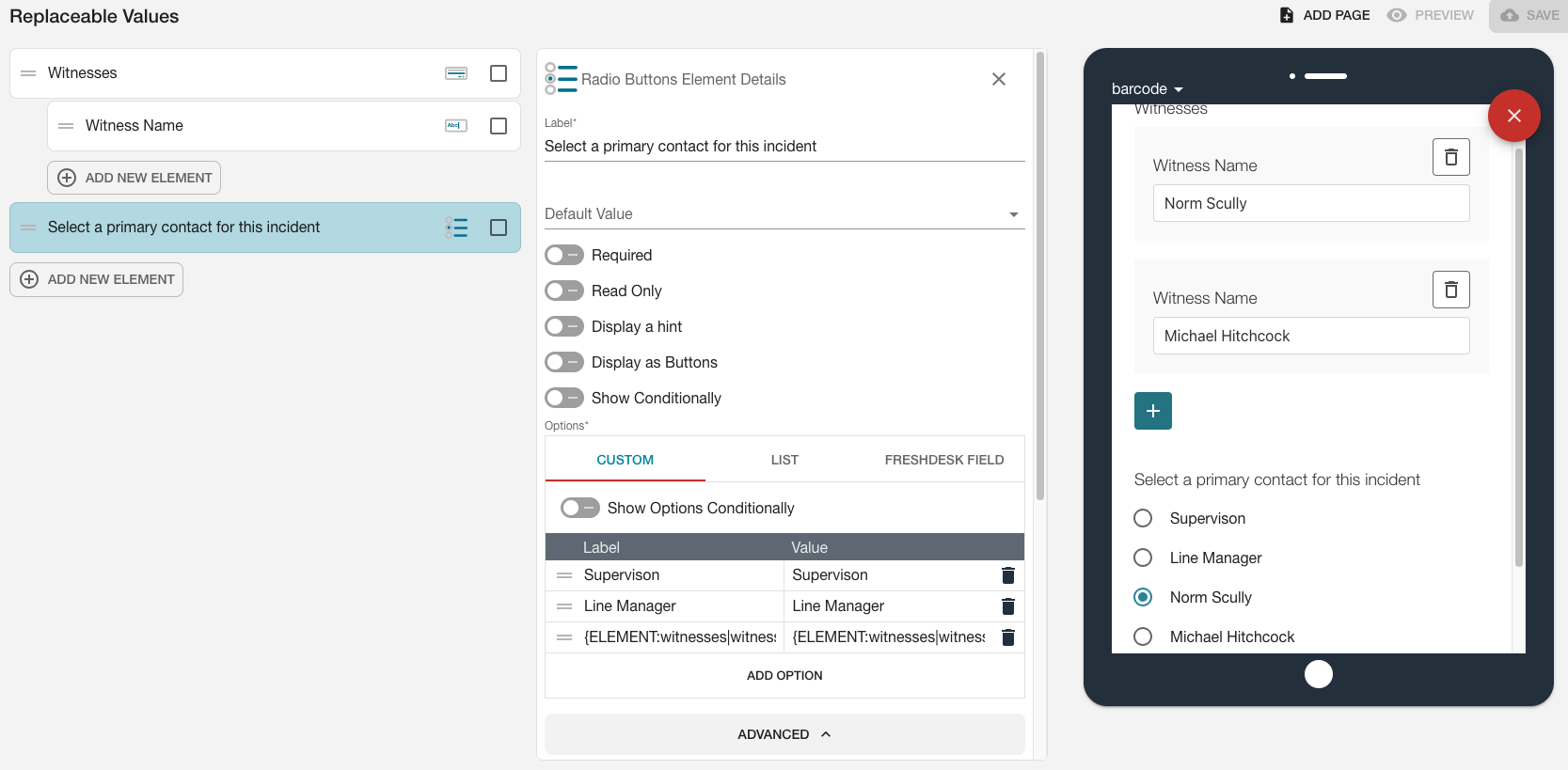Click Michael Hitchcock text field in preview
This screenshot has width=1568, height=770.
pyautogui.click(x=1311, y=336)
